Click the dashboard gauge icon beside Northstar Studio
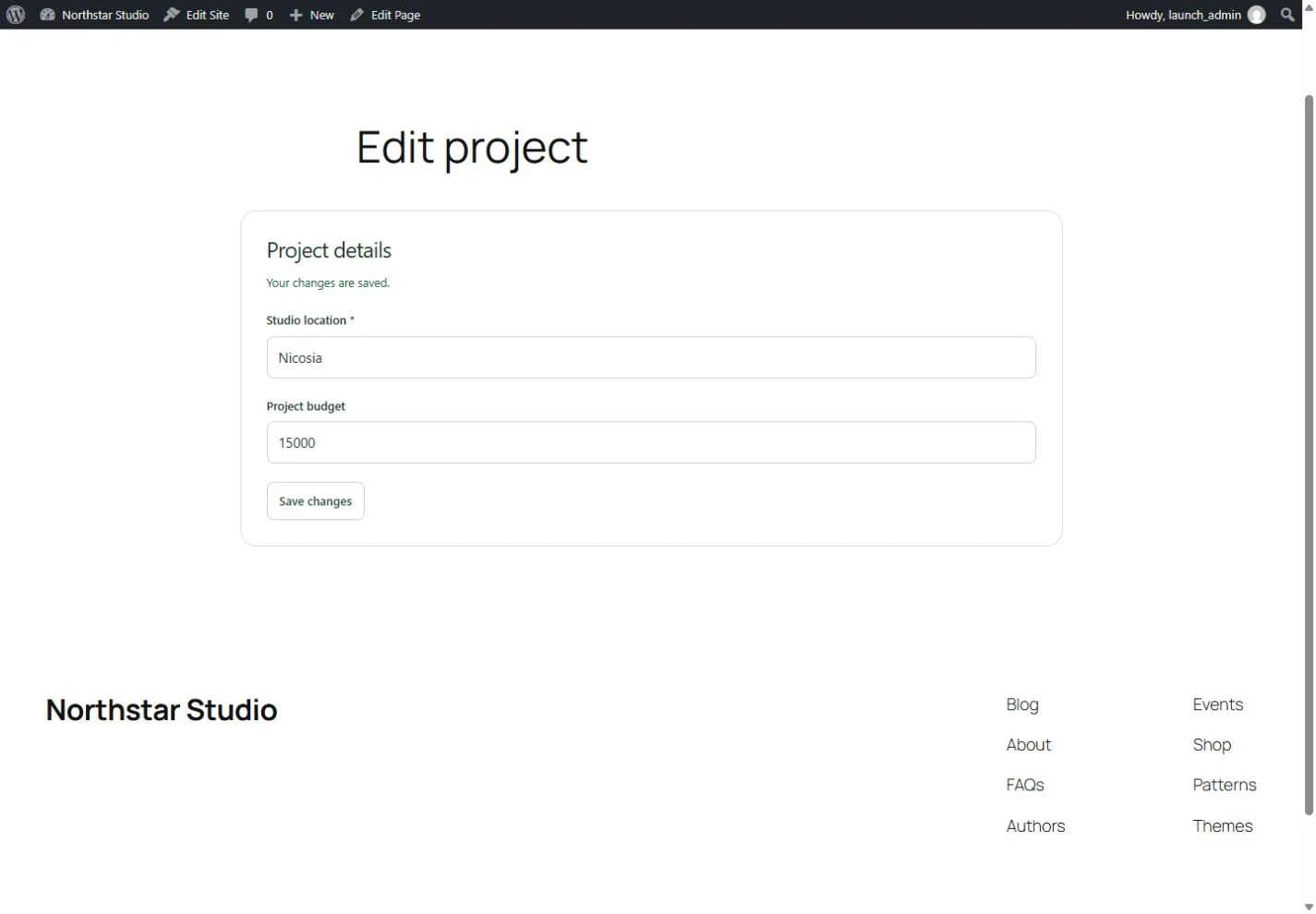Viewport: 1316px width, 914px height. click(x=47, y=15)
